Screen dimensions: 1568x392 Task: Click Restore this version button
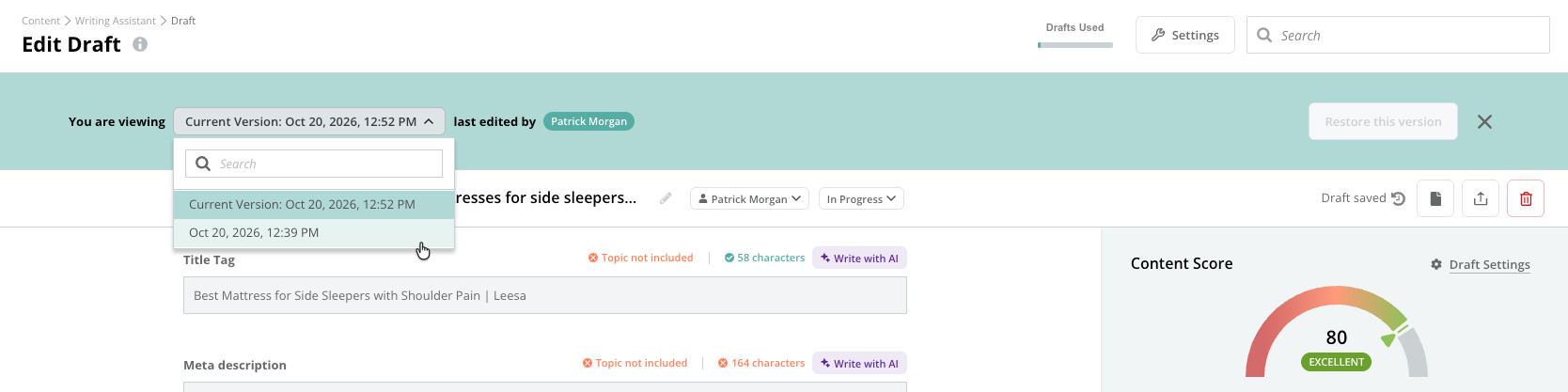pos(1383,121)
